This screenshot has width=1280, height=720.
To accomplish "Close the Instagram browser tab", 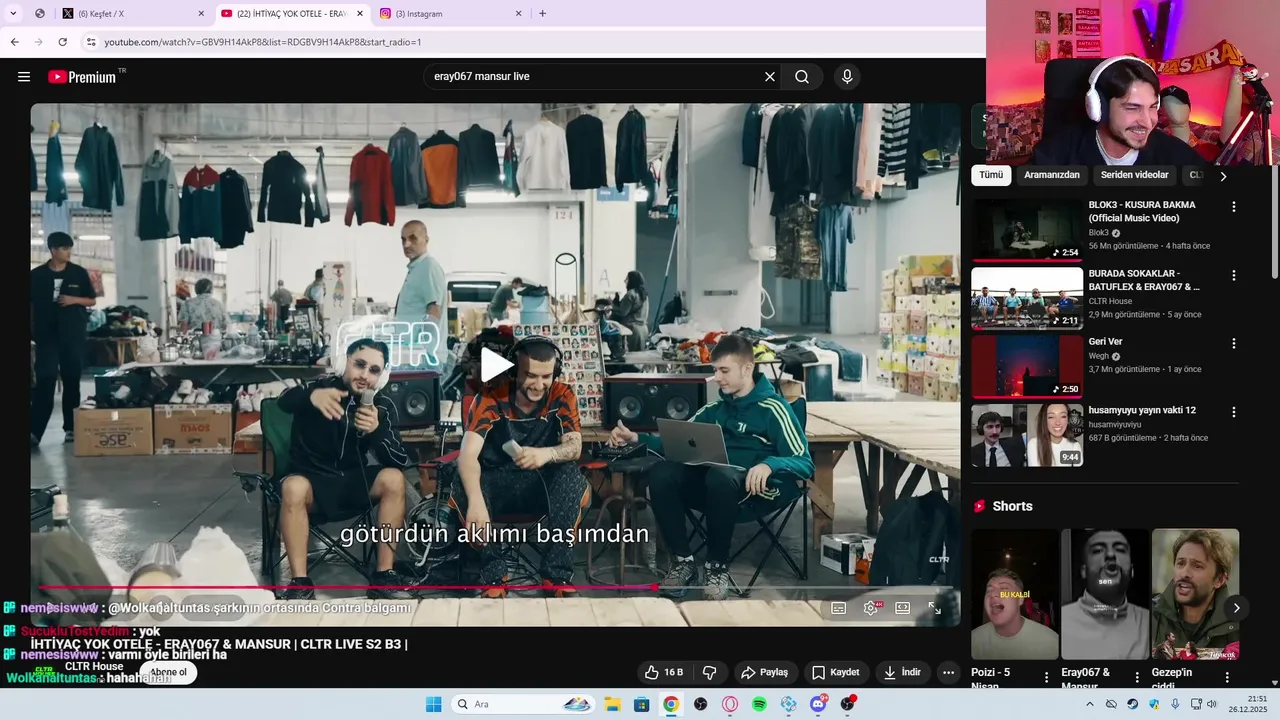I will [518, 14].
